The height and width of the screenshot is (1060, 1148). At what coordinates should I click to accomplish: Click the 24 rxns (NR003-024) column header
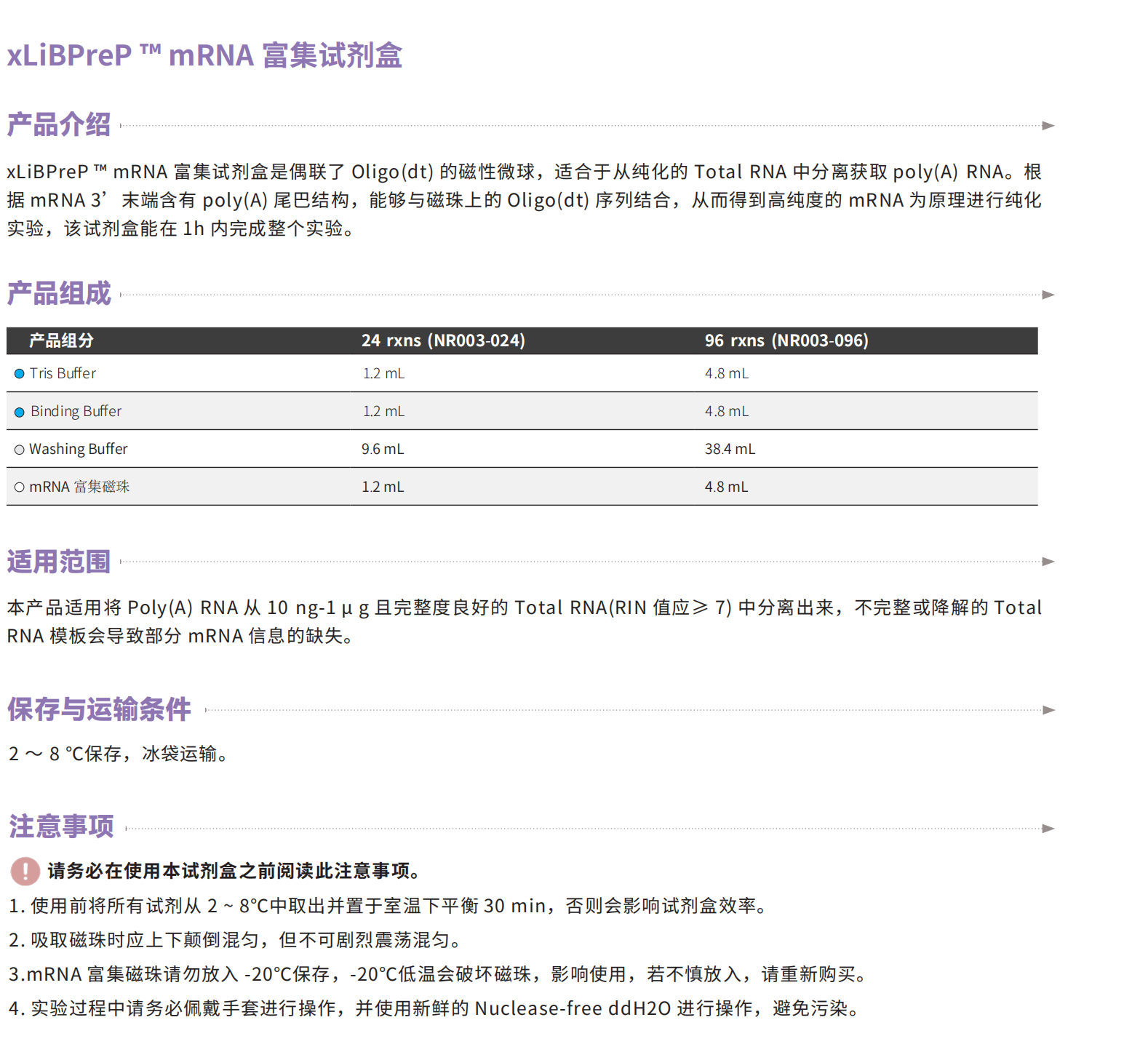click(443, 340)
